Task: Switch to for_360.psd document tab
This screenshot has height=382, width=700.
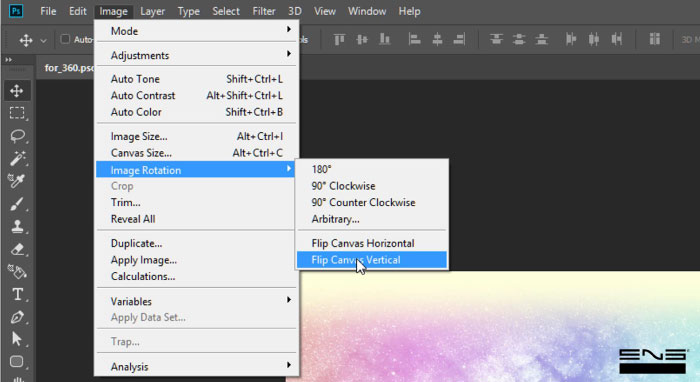Action: pyautogui.click(x=68, y=68)
